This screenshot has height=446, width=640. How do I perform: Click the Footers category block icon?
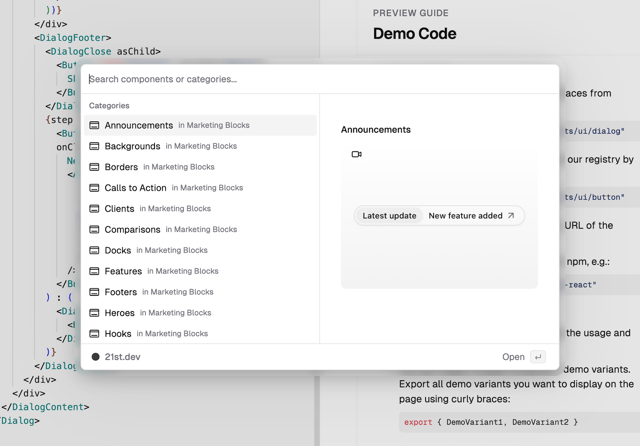point(94,292)
